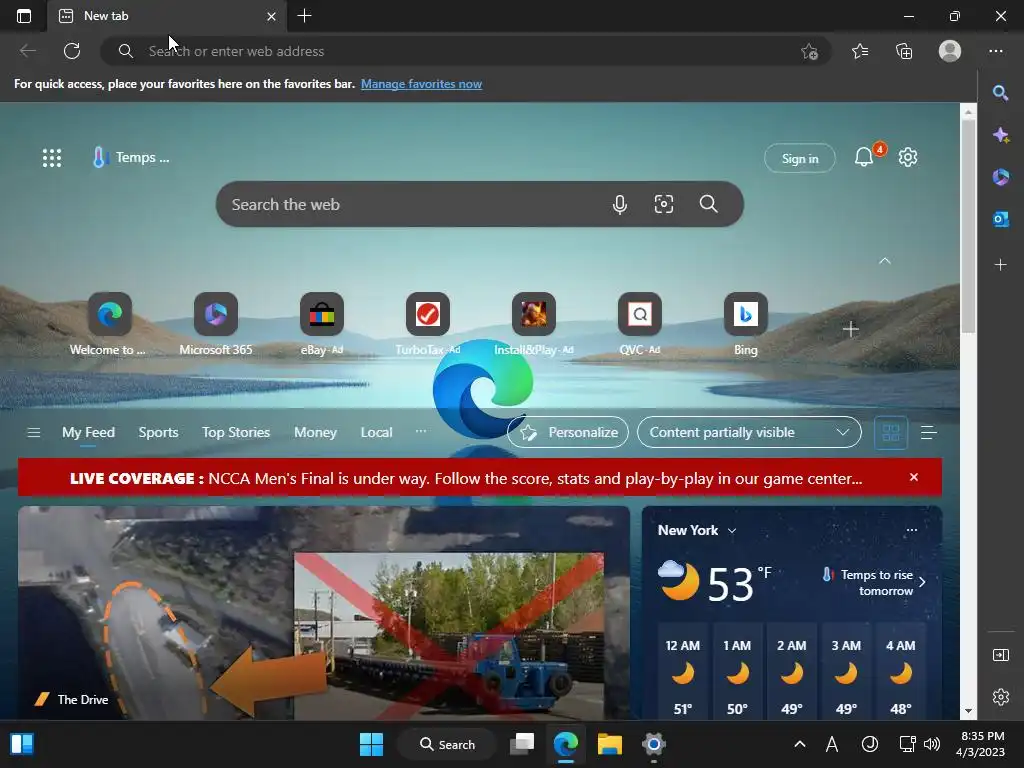Open the weather card more options
Viewport: 1024px width, 768px height.
pyautogui.click(x=912, y=530)
